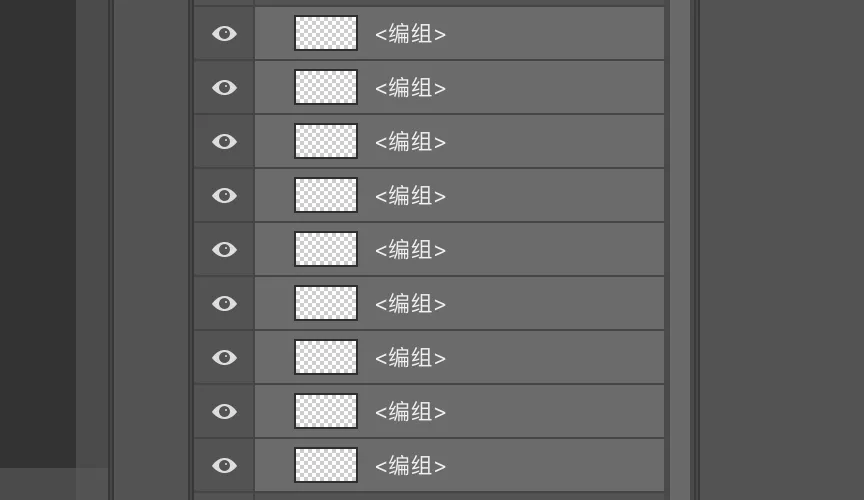Toggle eye icon on fifth <编组> row
The image size is (864, 500).
[224, 250]
